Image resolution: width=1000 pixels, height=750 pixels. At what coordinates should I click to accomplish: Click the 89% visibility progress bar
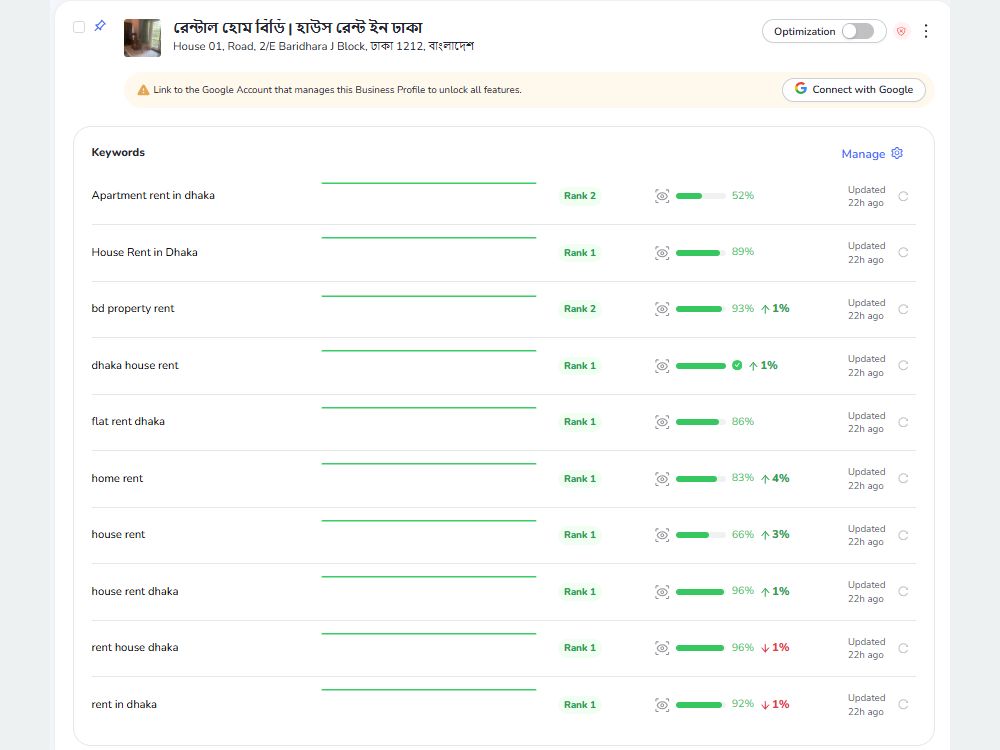(700, 253)
